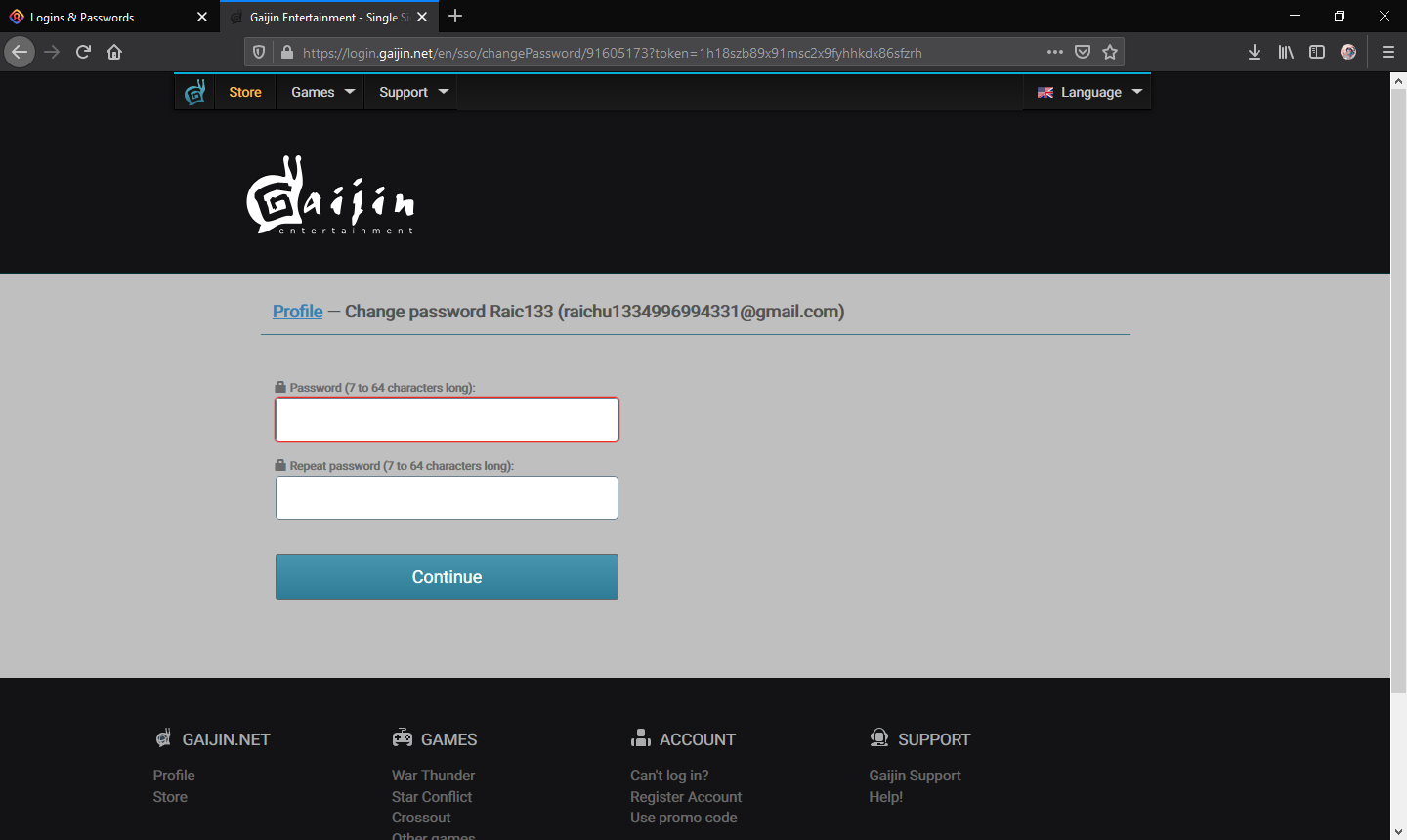Restore down the browser window
The width and height of the screenshot is (1407, 840).
point(1339,16)
